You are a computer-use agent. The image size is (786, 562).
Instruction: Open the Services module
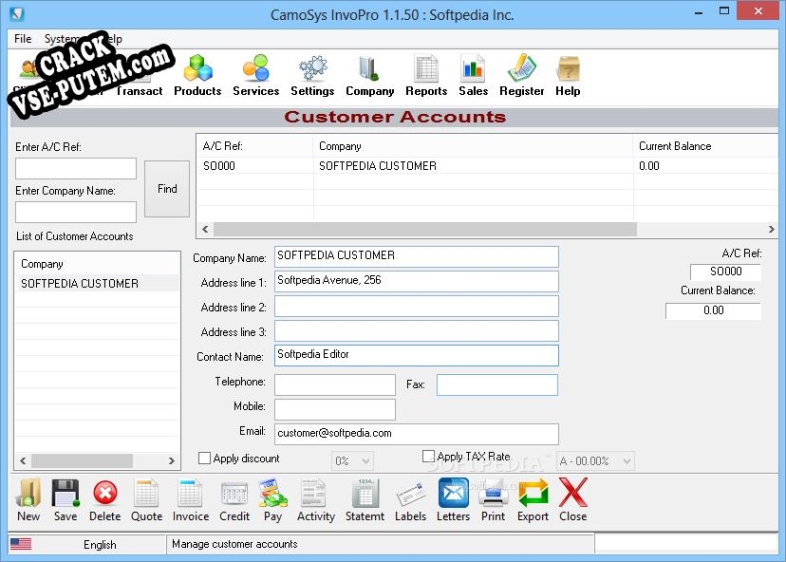point(256,75)
